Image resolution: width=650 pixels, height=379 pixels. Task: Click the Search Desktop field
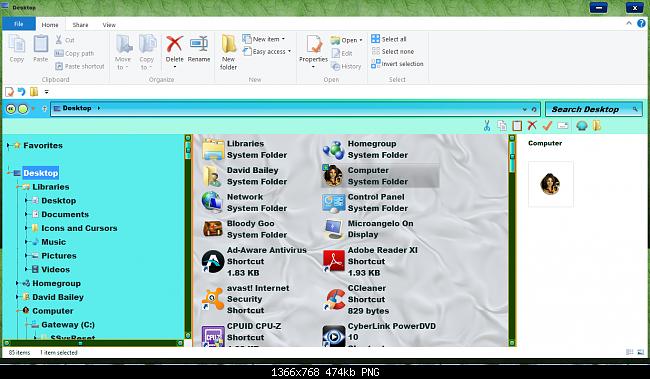[594, 109]
